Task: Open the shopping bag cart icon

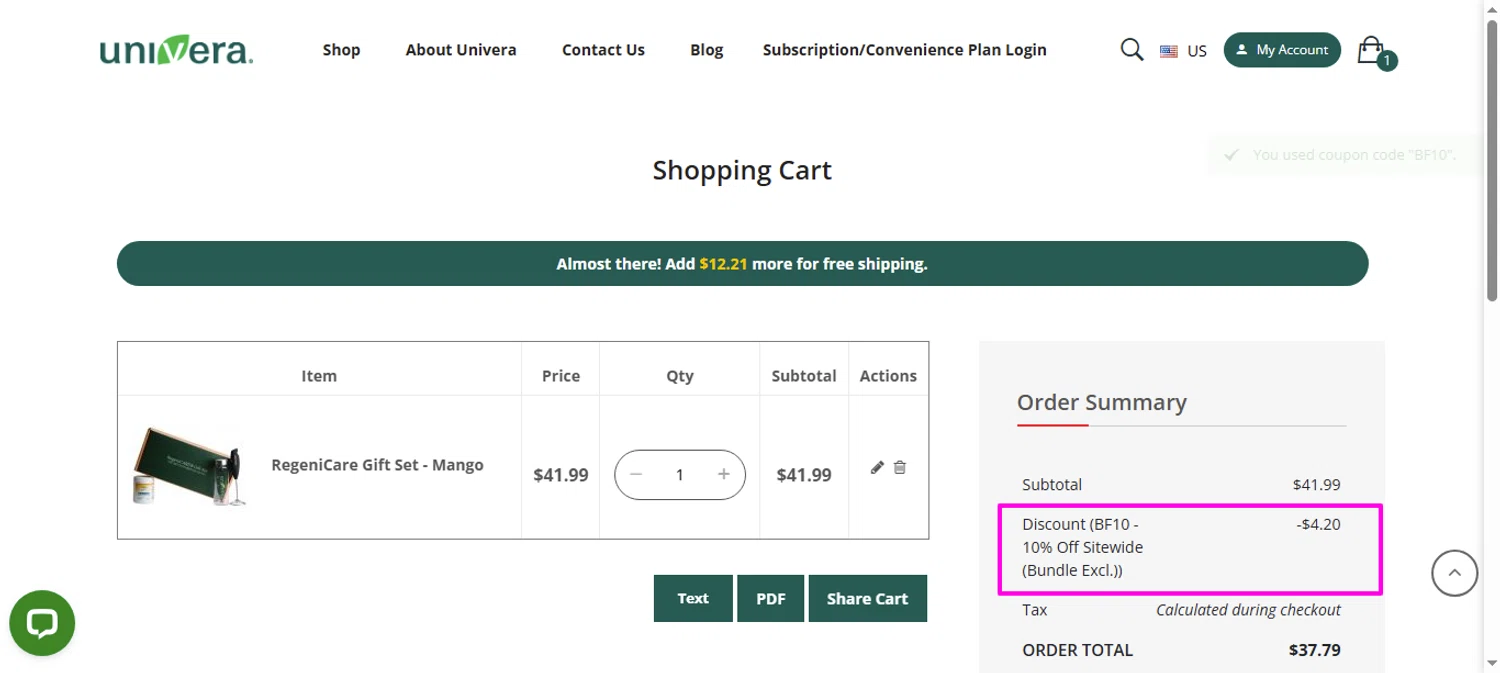Action: click(x=1375, y=52)
